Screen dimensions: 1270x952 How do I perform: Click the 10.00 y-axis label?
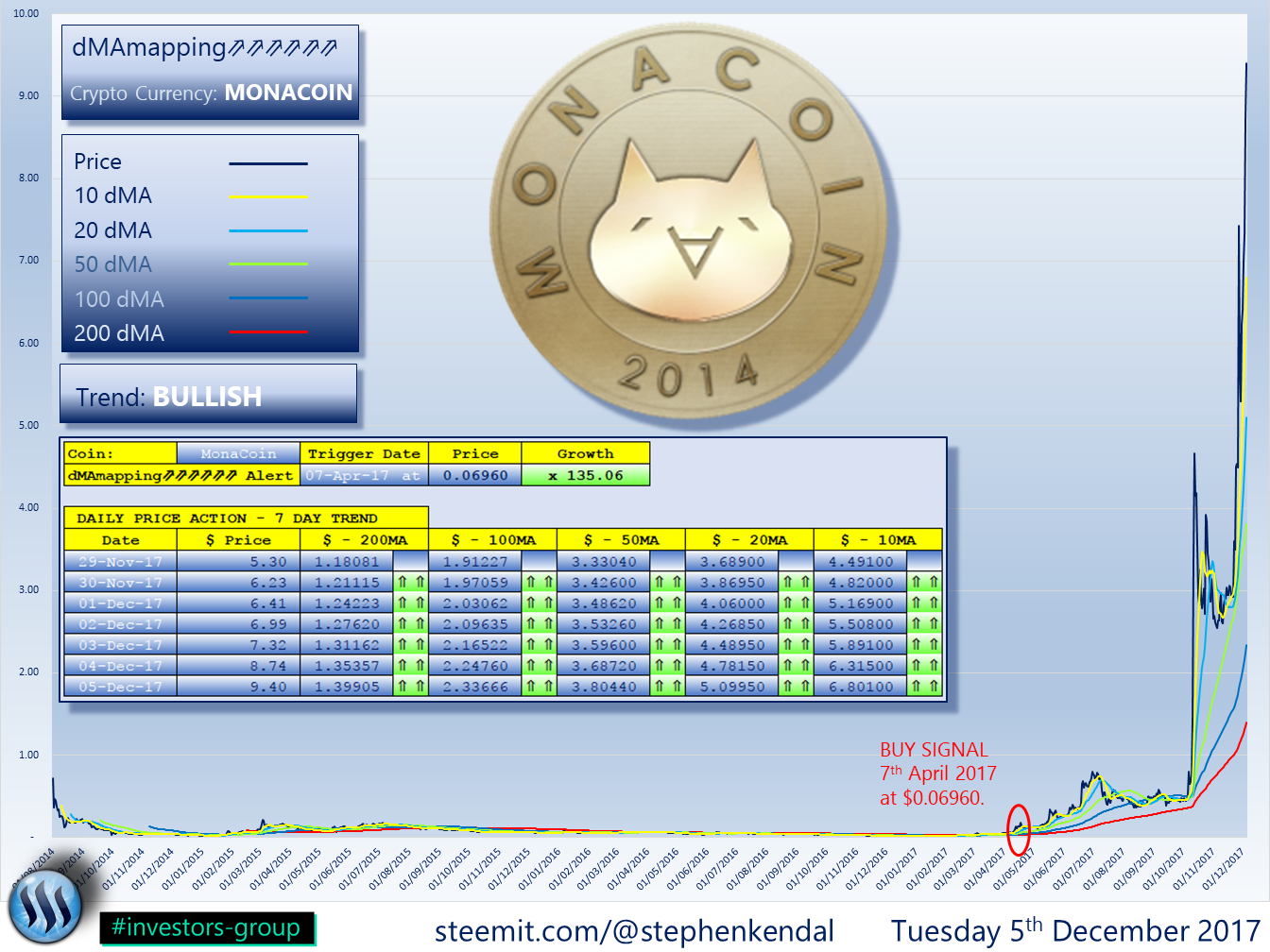pyautogui.click(x=26, y=13)
